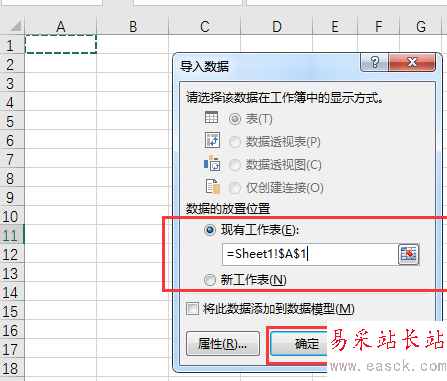The width and height of the screenshot is (447, 381).
Task: Select row 5 header
Action: point(12,120)
